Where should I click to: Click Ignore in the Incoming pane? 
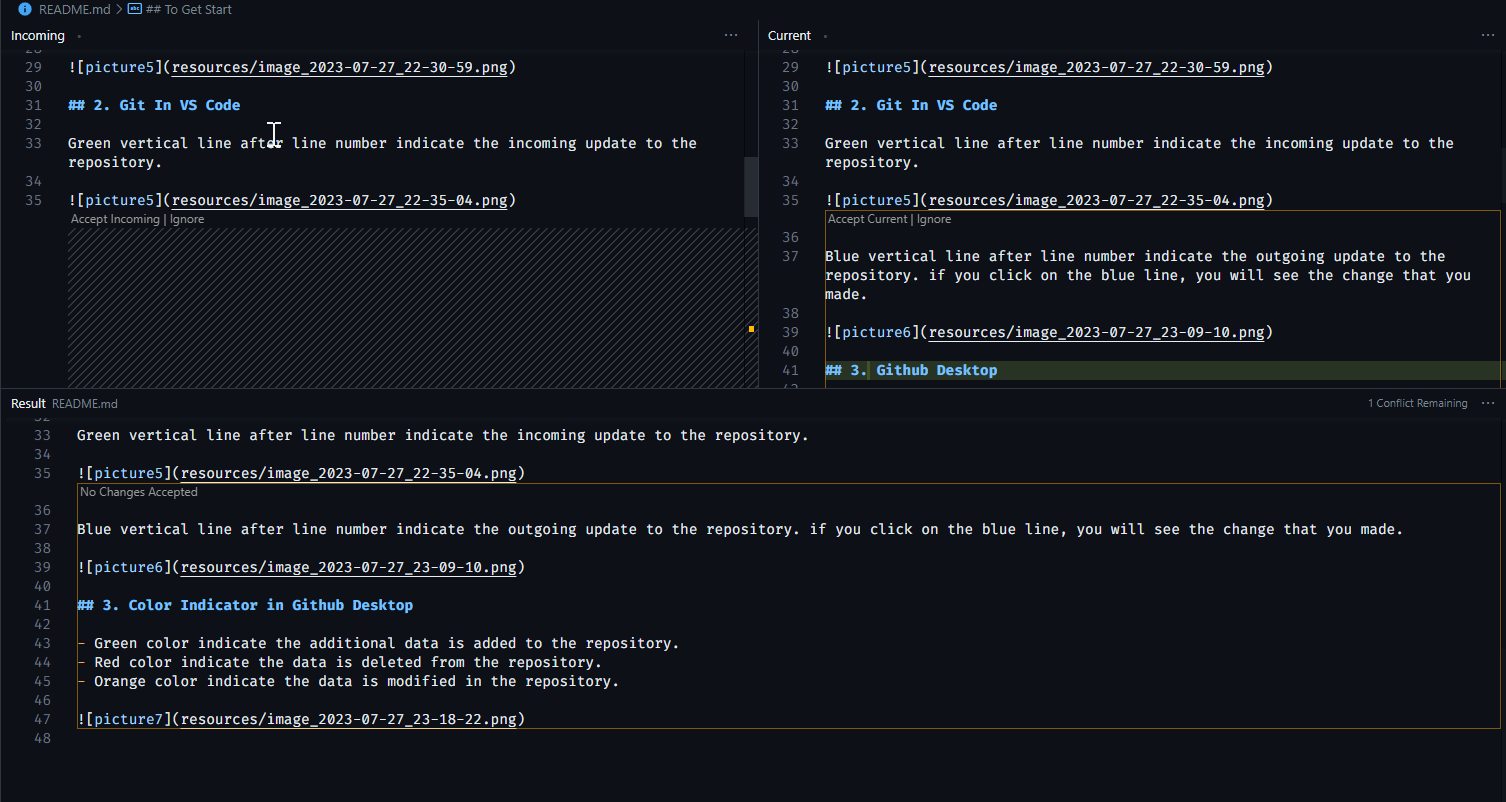coord(186,219)
